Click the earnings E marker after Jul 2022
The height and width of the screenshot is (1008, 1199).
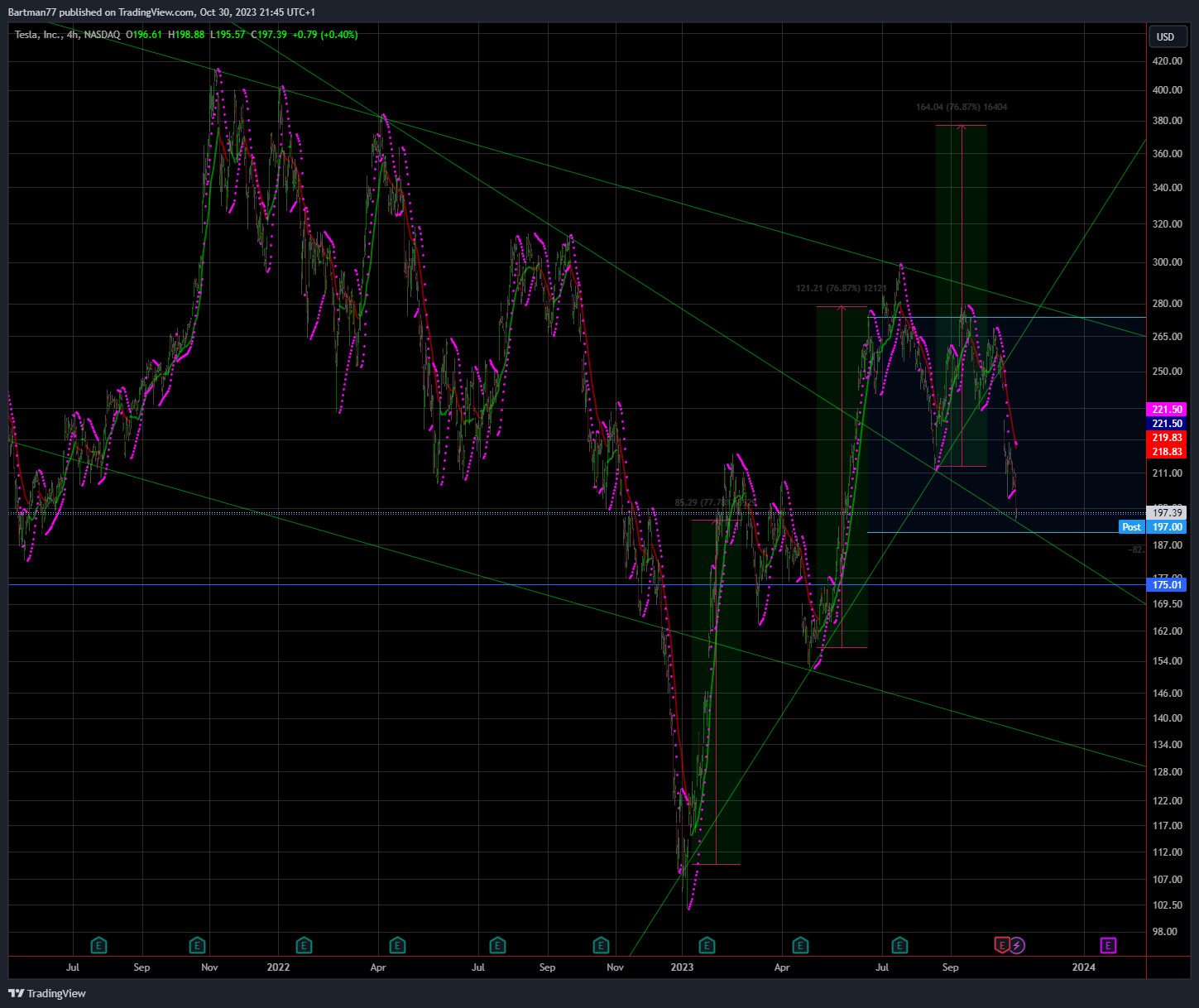click(x=497, y=944)
